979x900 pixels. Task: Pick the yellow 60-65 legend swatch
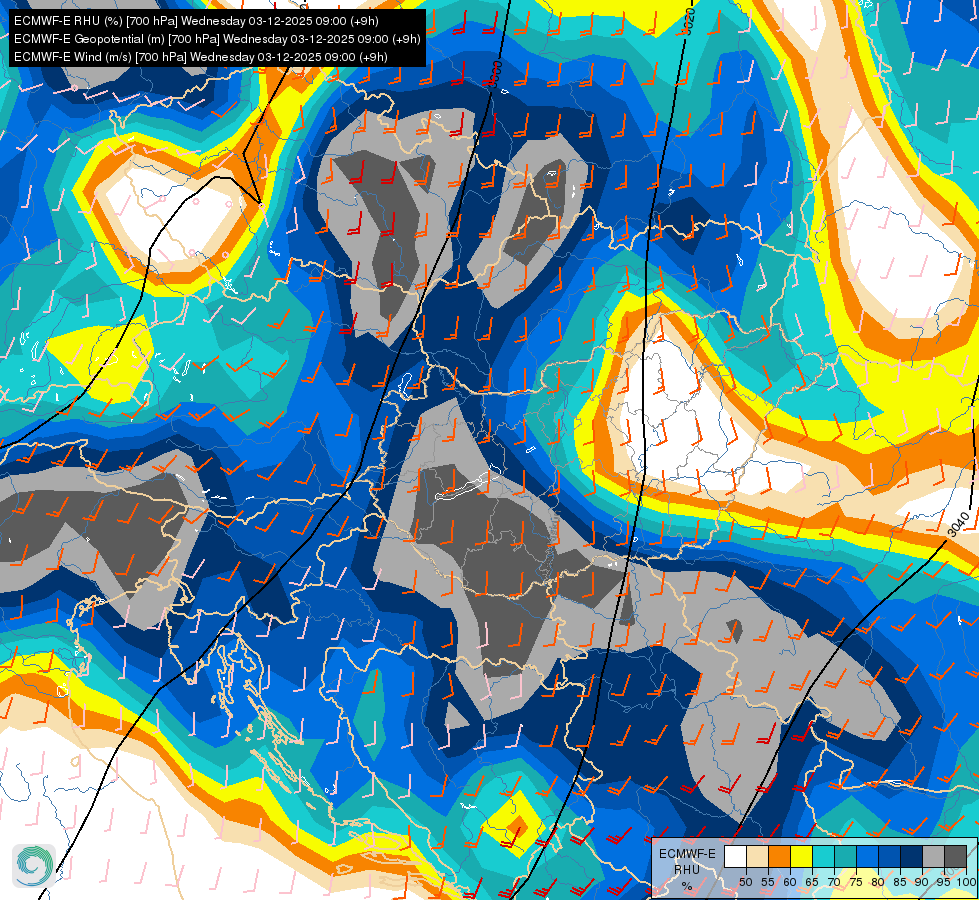[802, 856]
